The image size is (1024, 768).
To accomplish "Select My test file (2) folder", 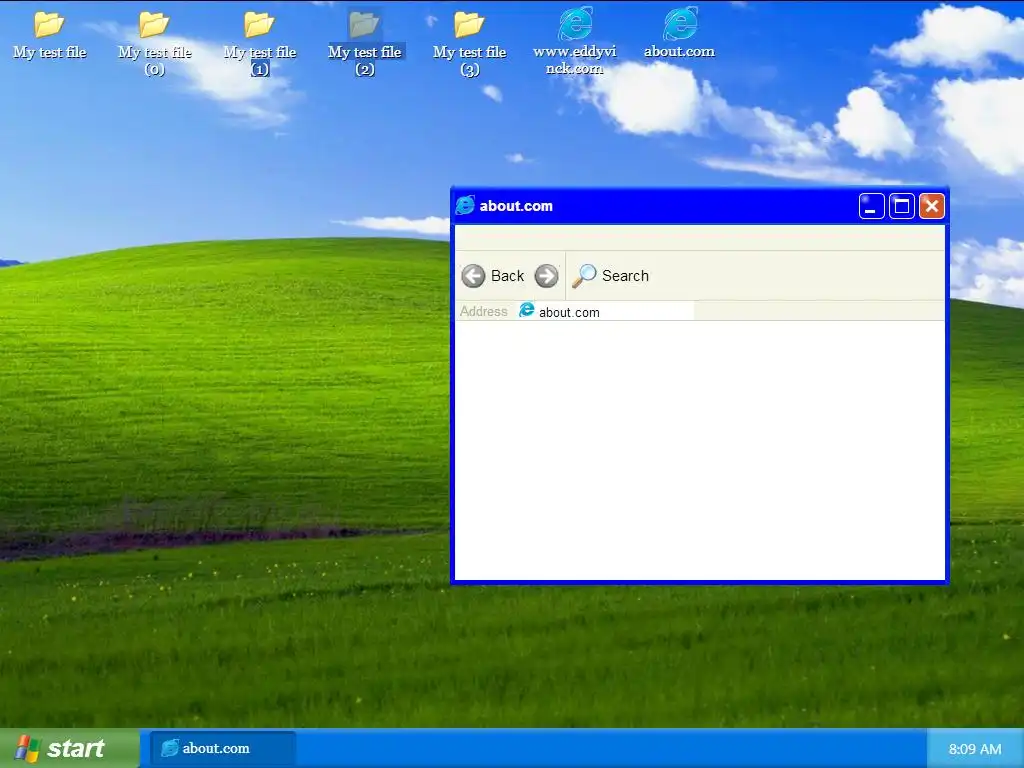I will pos(364,44).
